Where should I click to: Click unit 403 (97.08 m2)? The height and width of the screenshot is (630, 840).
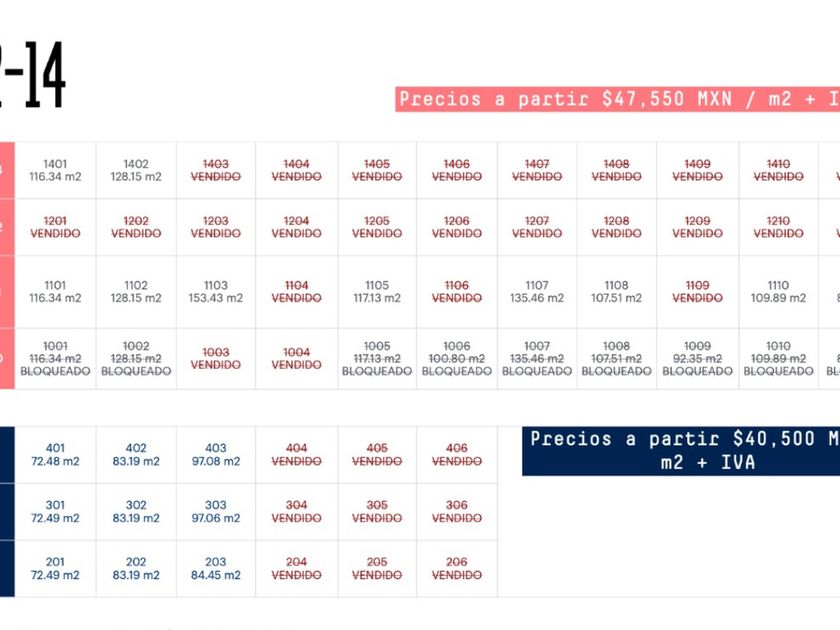tap(216, 455)
